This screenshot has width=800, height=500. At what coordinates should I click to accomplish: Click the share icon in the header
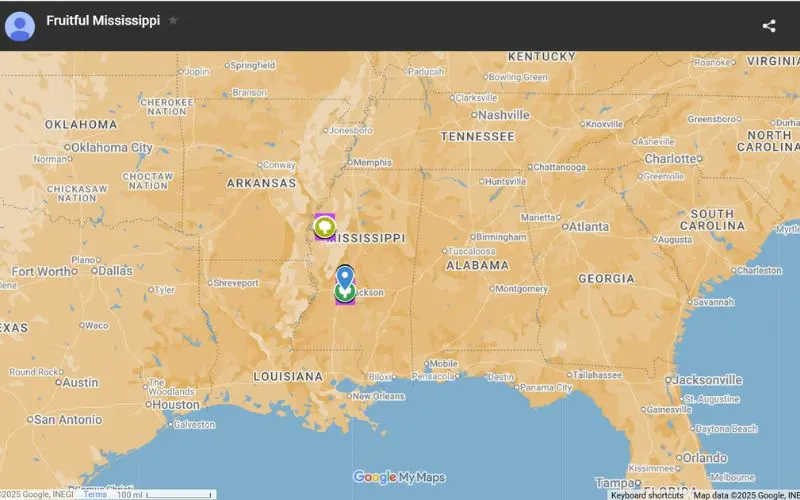click(768, 26)
